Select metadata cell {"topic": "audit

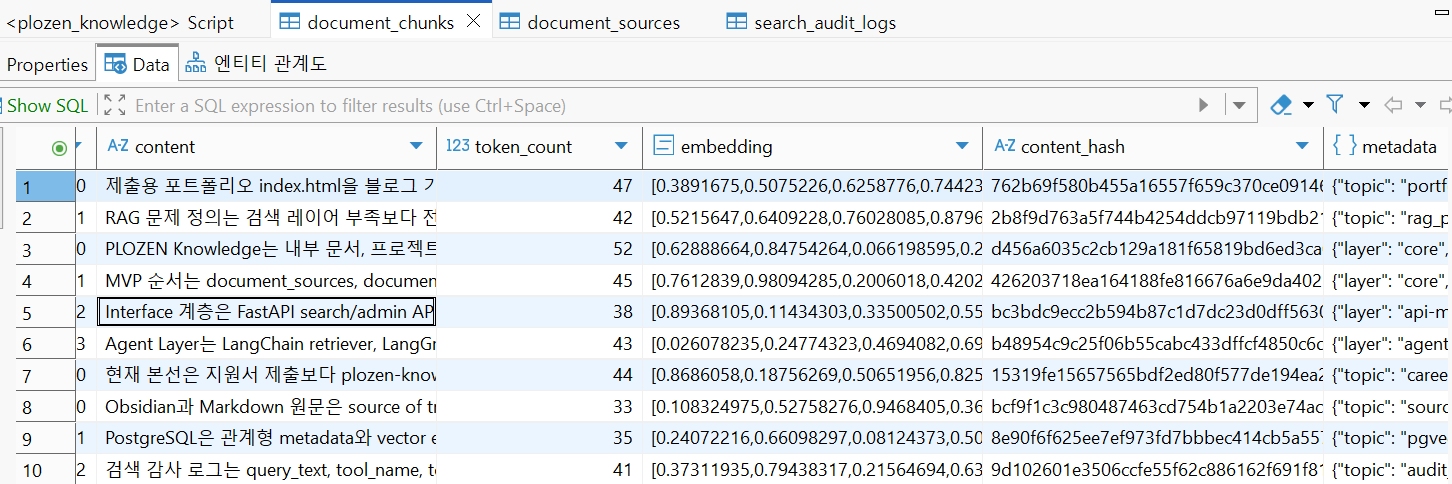pos(1388,470)
